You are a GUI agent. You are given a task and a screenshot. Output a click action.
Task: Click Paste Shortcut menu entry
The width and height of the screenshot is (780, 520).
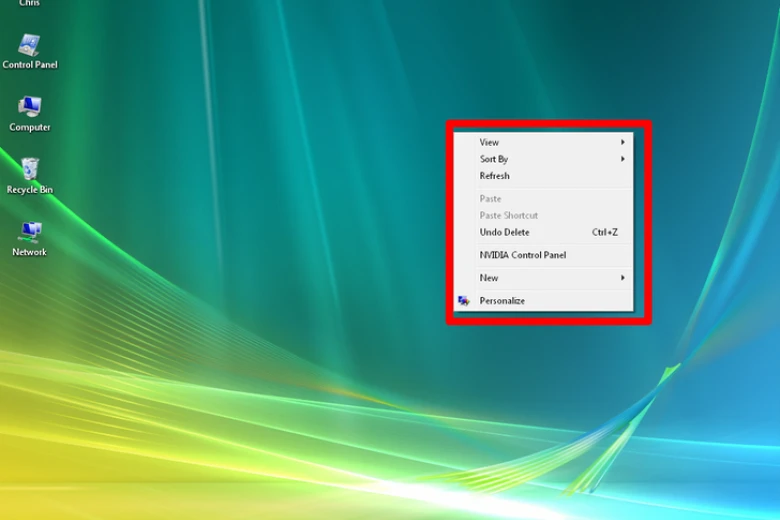[544, 215]
